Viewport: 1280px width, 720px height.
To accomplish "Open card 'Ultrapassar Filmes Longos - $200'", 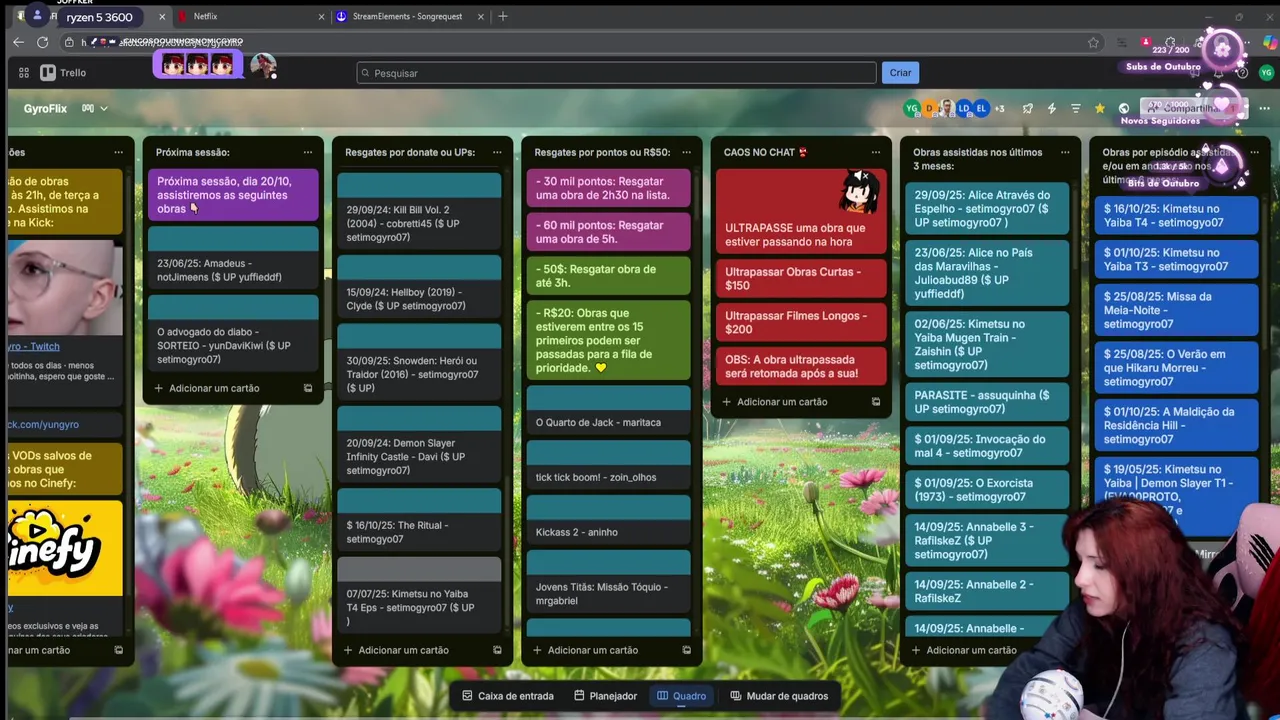I will point(801,323).
